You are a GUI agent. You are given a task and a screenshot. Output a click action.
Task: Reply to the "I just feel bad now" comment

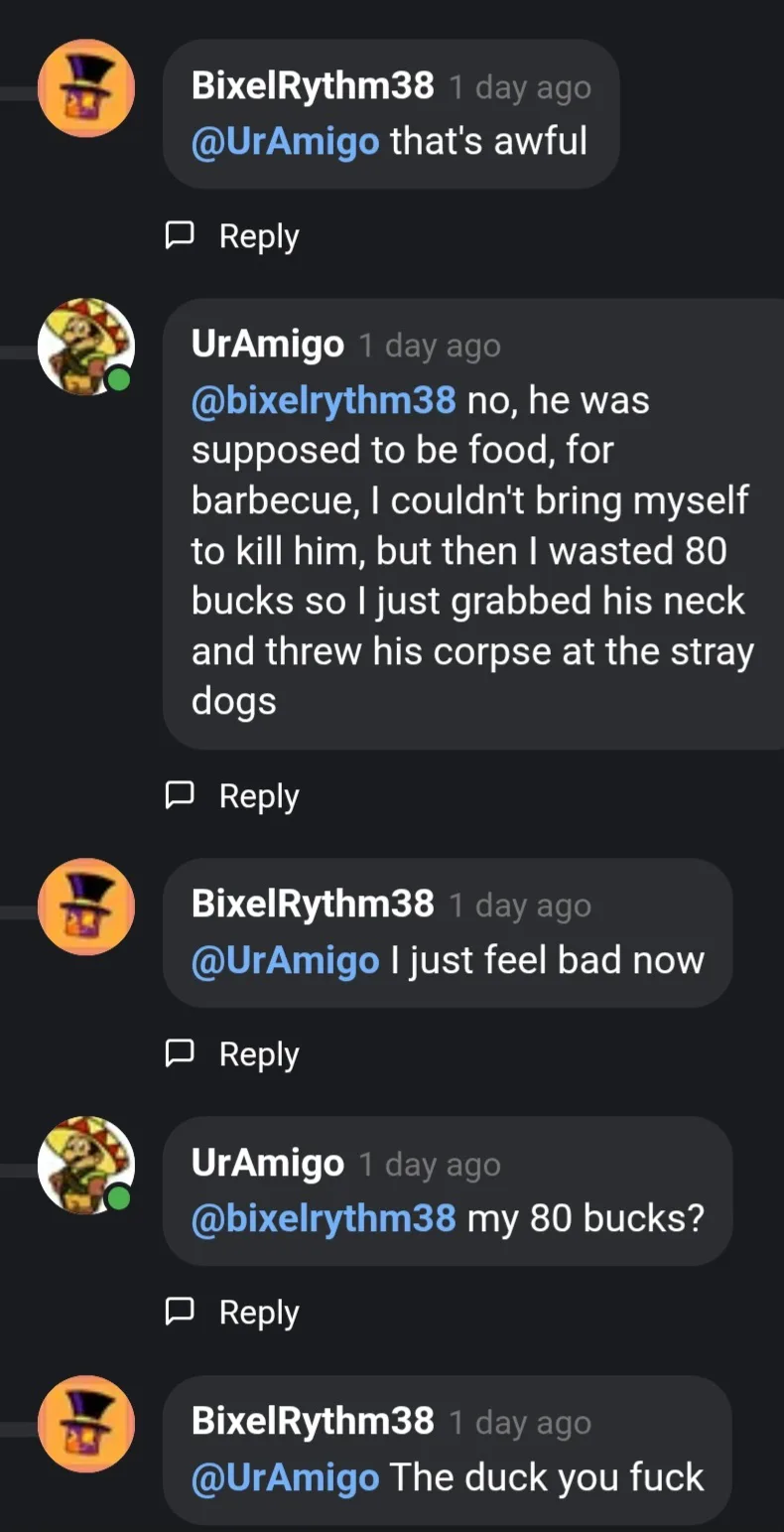click(x=232, y=1054)
